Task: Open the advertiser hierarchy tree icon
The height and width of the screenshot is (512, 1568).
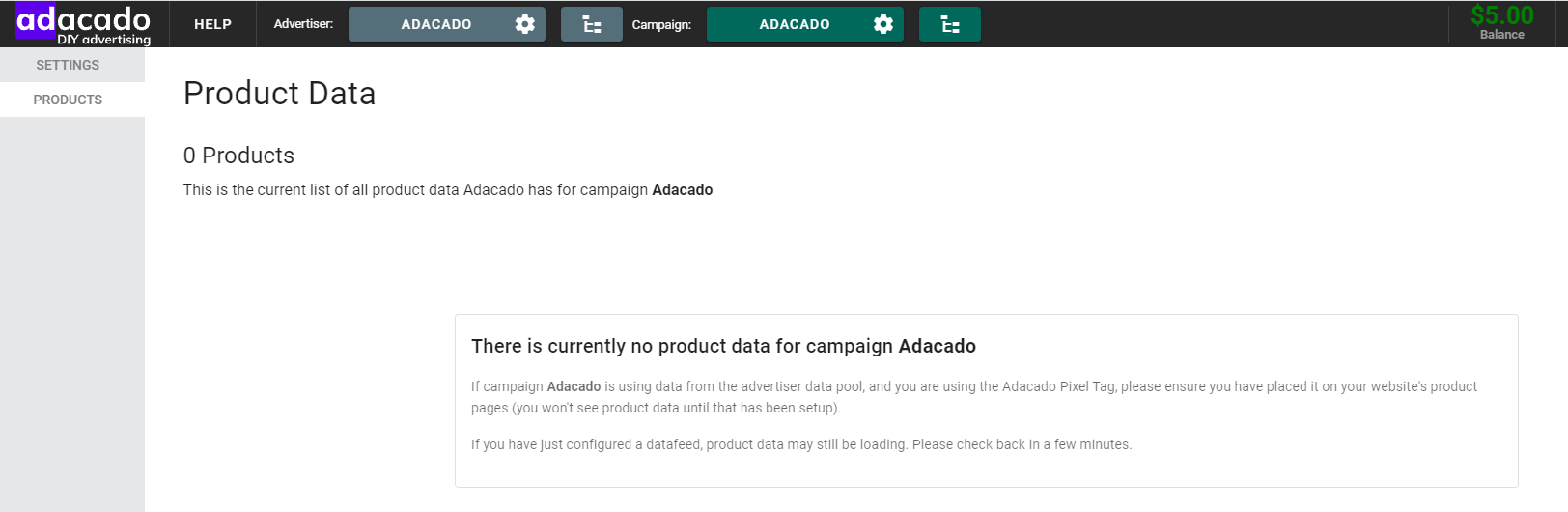Action: (x=592, y=24)
